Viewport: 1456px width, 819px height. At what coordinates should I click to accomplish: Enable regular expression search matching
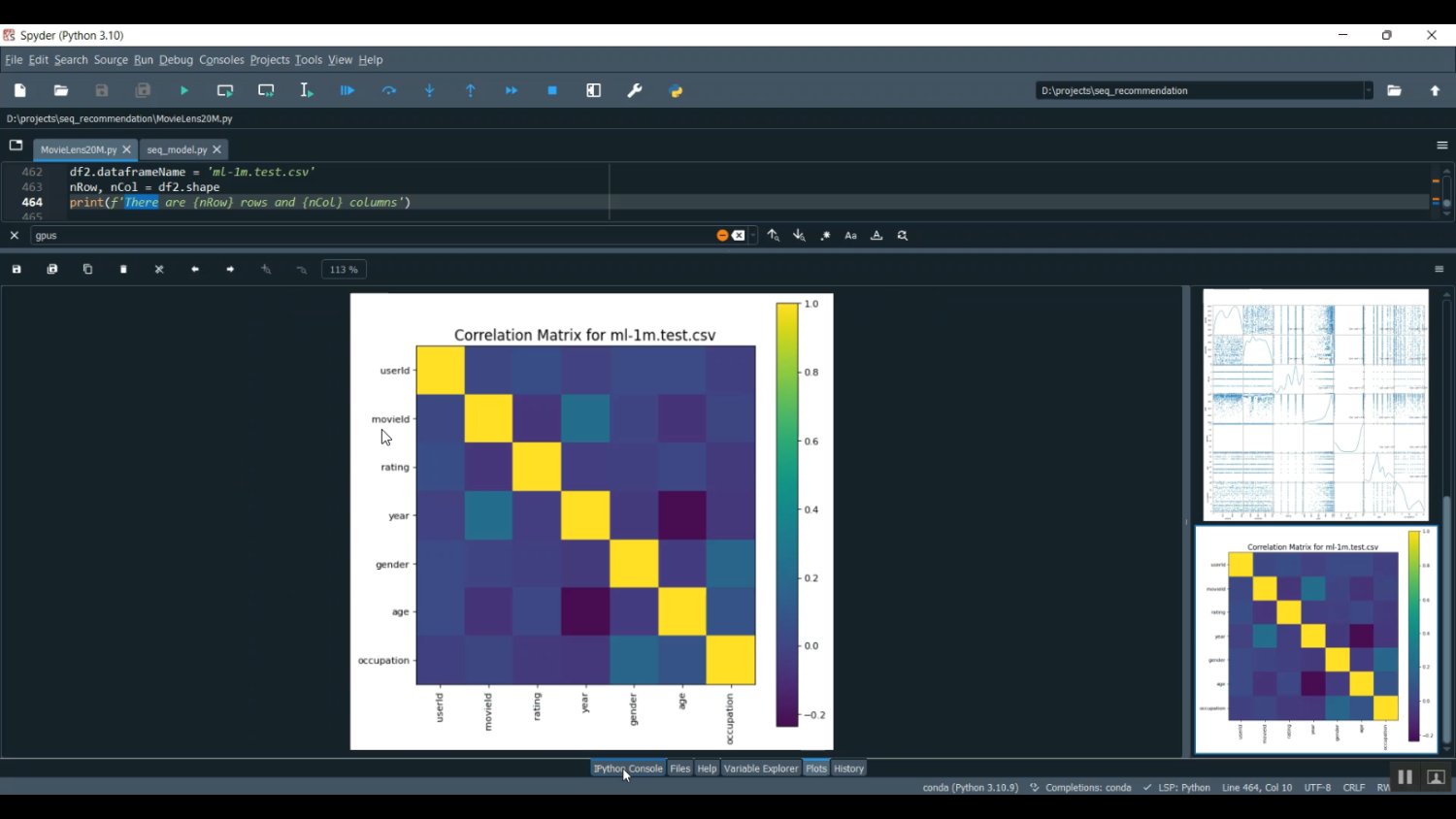pos(824,235)
